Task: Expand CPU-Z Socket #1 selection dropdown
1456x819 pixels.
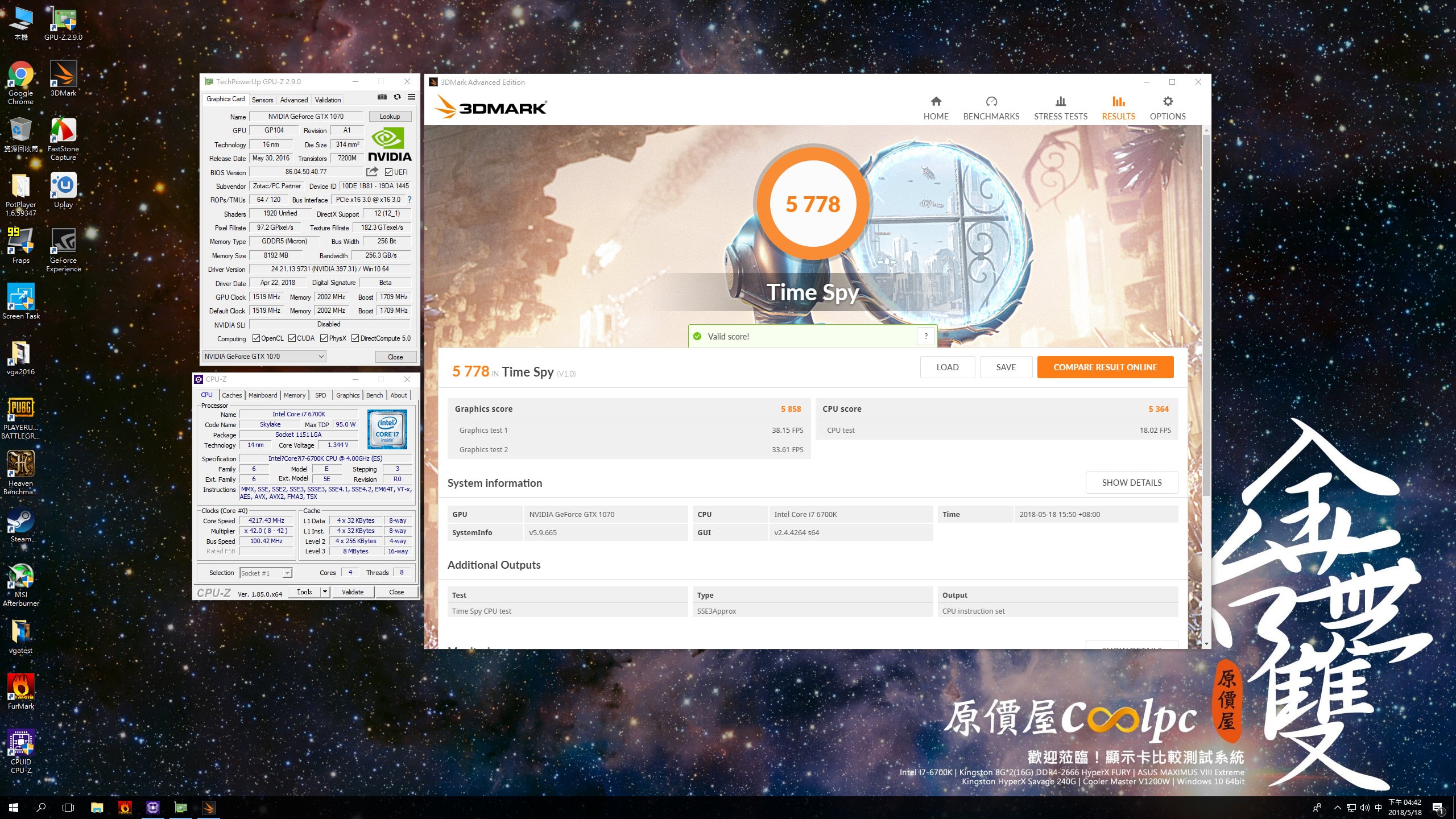Action: (266, 573)
